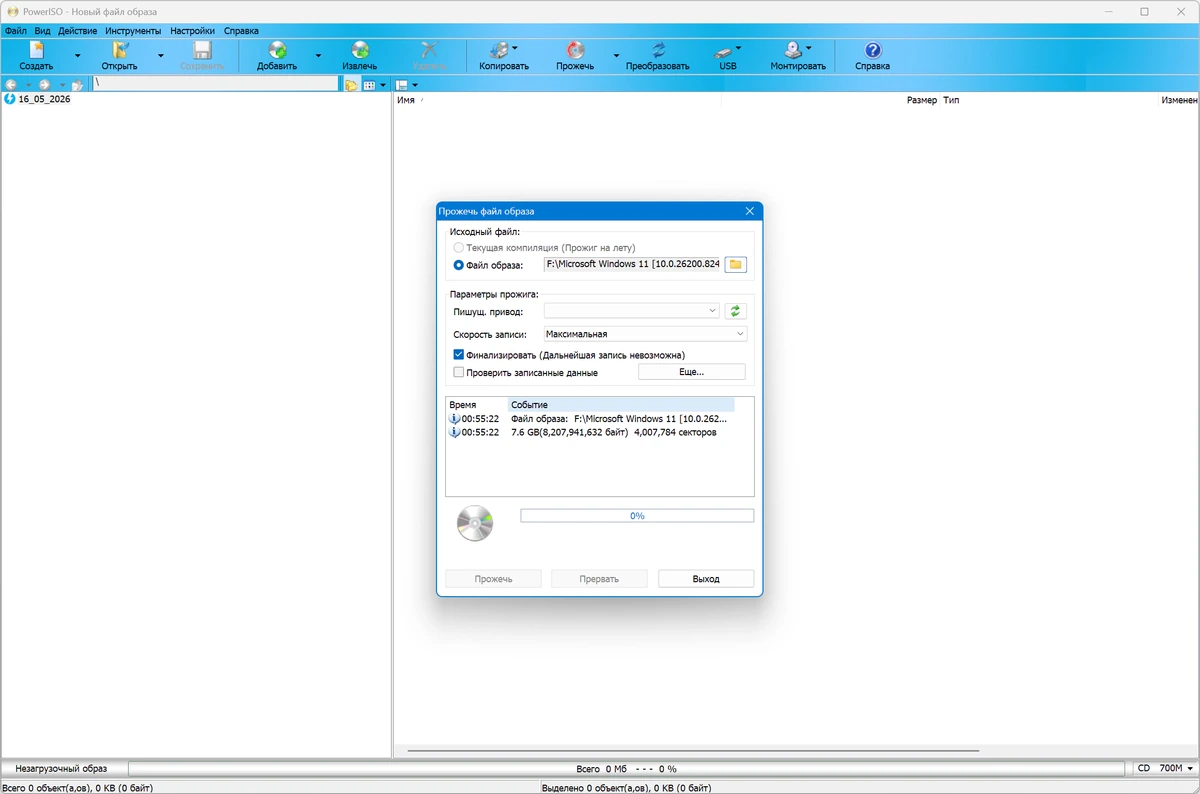Click the Незагрузочный образ status button
This screenshot has height=794, width=1200.
pos(61,768)
